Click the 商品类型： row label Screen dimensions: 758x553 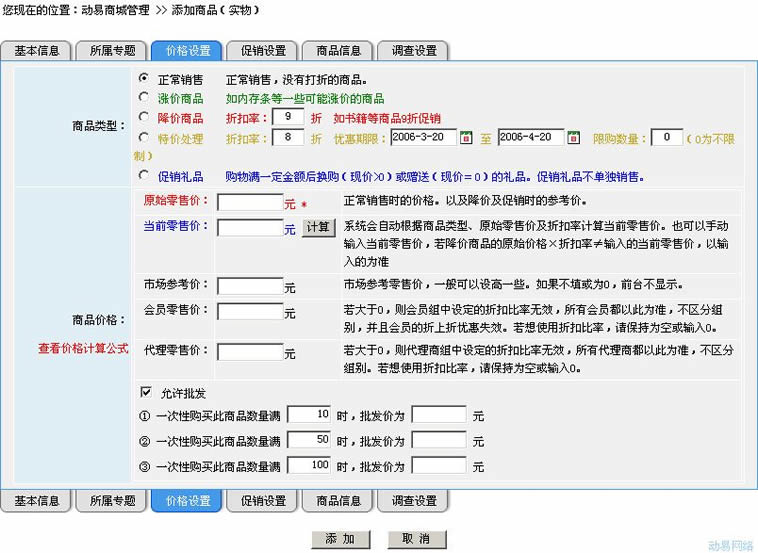click(99, 126)
